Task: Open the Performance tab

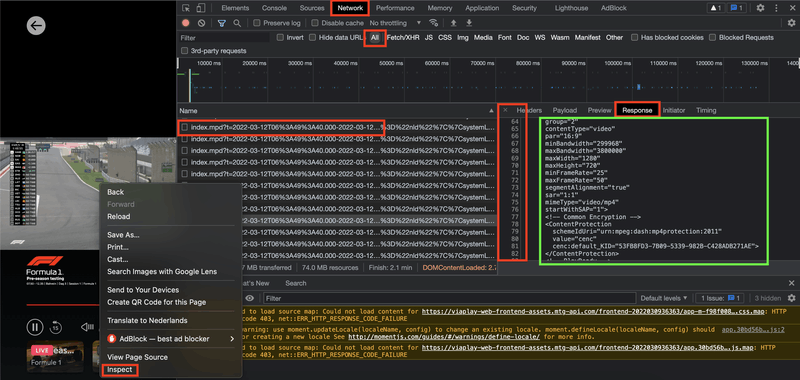Action: [x=395, y=8]
